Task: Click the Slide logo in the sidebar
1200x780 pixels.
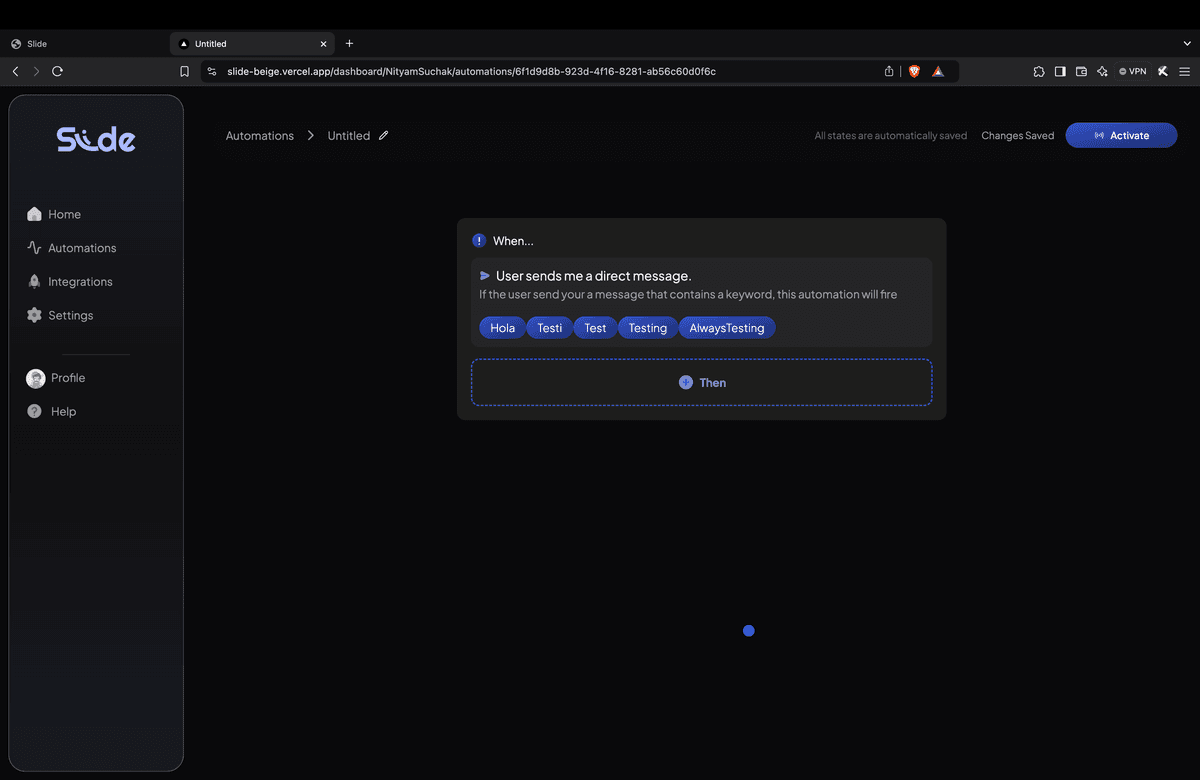Action: (95, 138)
